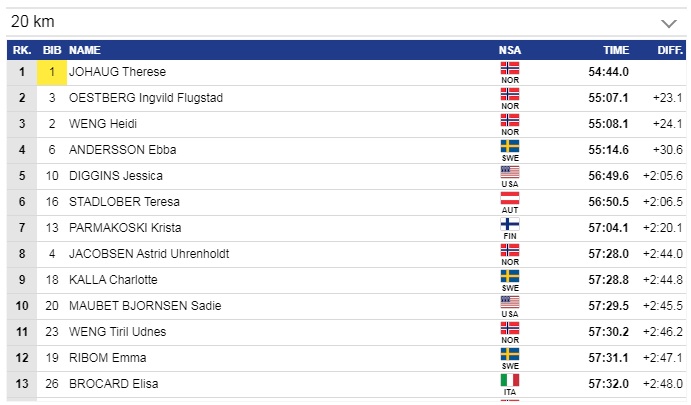Click the DIFF. column header
Image resolution: width=691 pixels, height=405 pixels.
668,49
